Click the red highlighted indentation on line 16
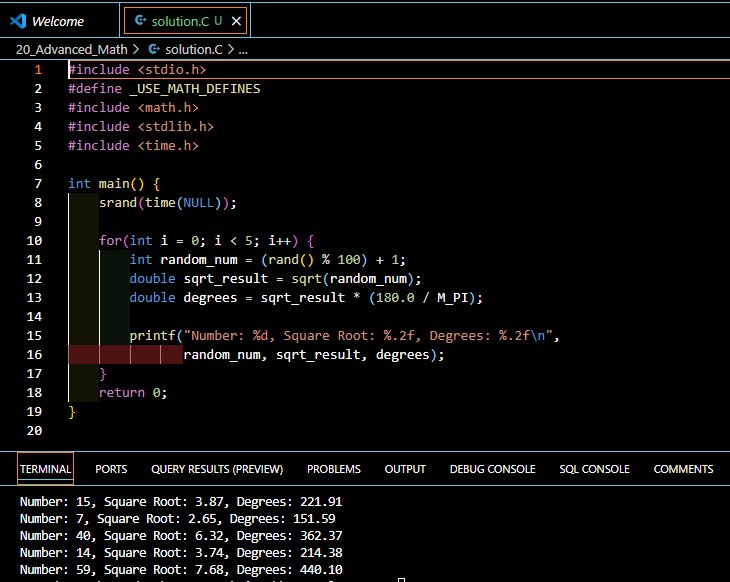This screenshot has height=582, width=730. pyautogui.click(x=125, y=355)
